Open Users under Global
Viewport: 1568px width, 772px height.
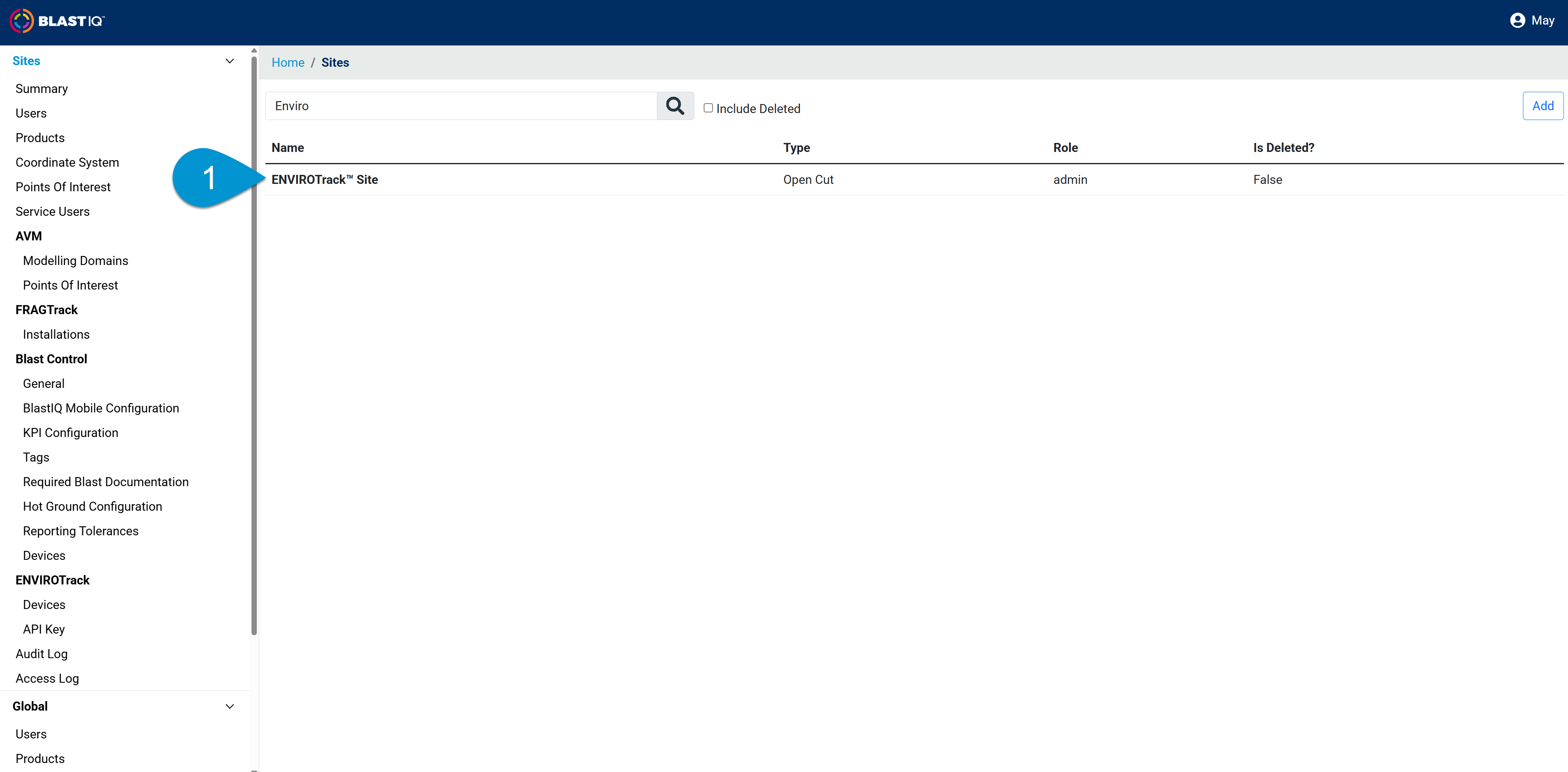coord(31,734)
